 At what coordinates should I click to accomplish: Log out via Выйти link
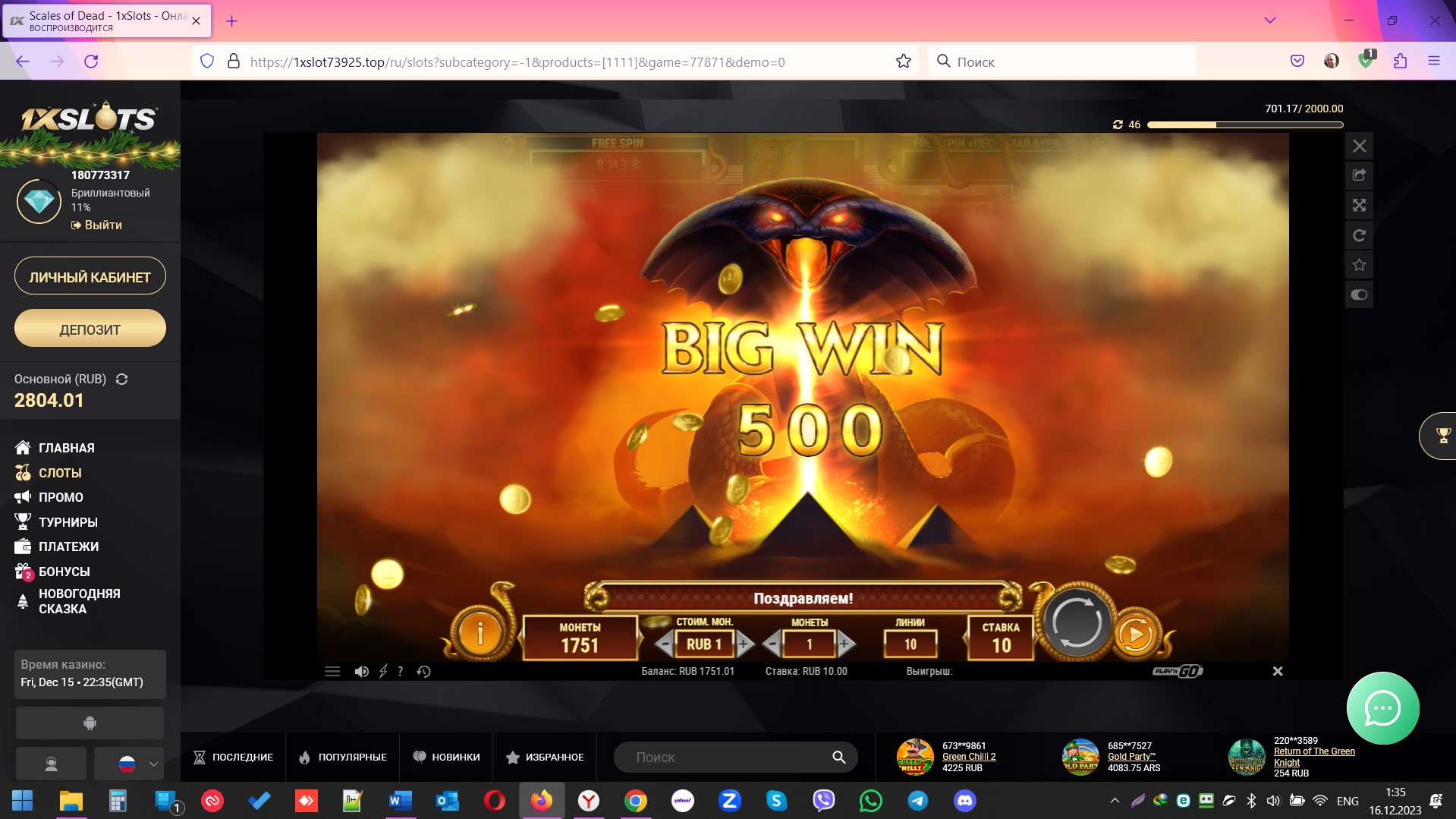tap(96, 225)
